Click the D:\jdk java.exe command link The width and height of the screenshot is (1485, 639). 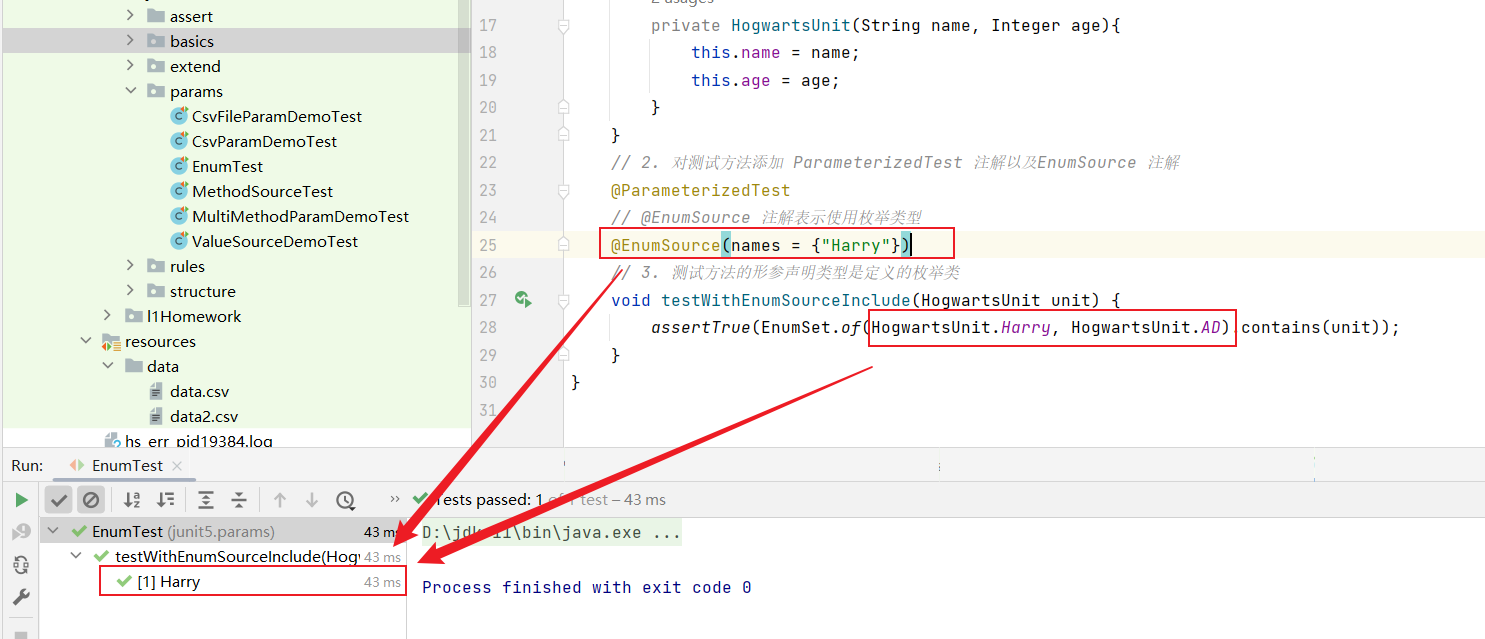pyautogui.click(x=551, y=532)
